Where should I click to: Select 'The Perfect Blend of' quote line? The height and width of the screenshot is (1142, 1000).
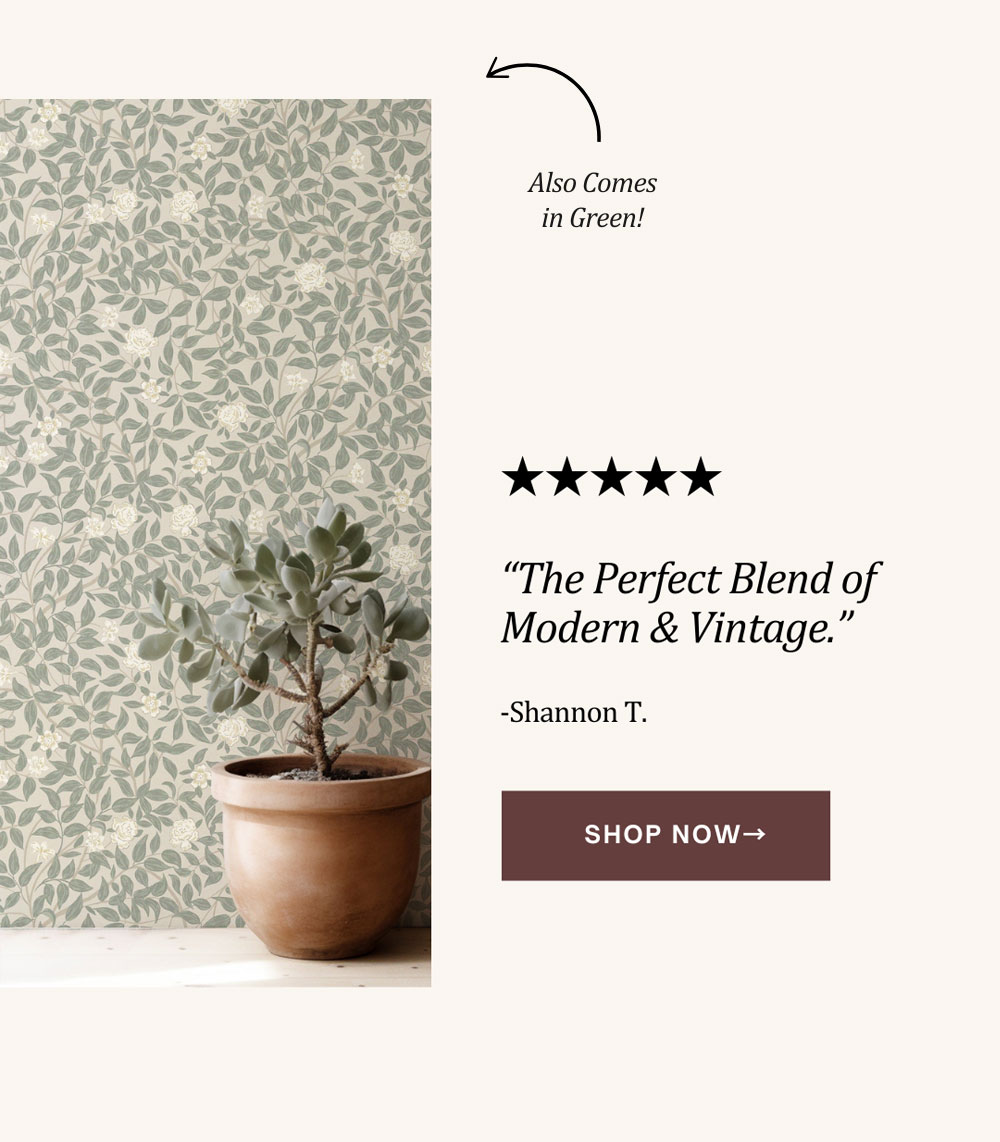point(691,580)
